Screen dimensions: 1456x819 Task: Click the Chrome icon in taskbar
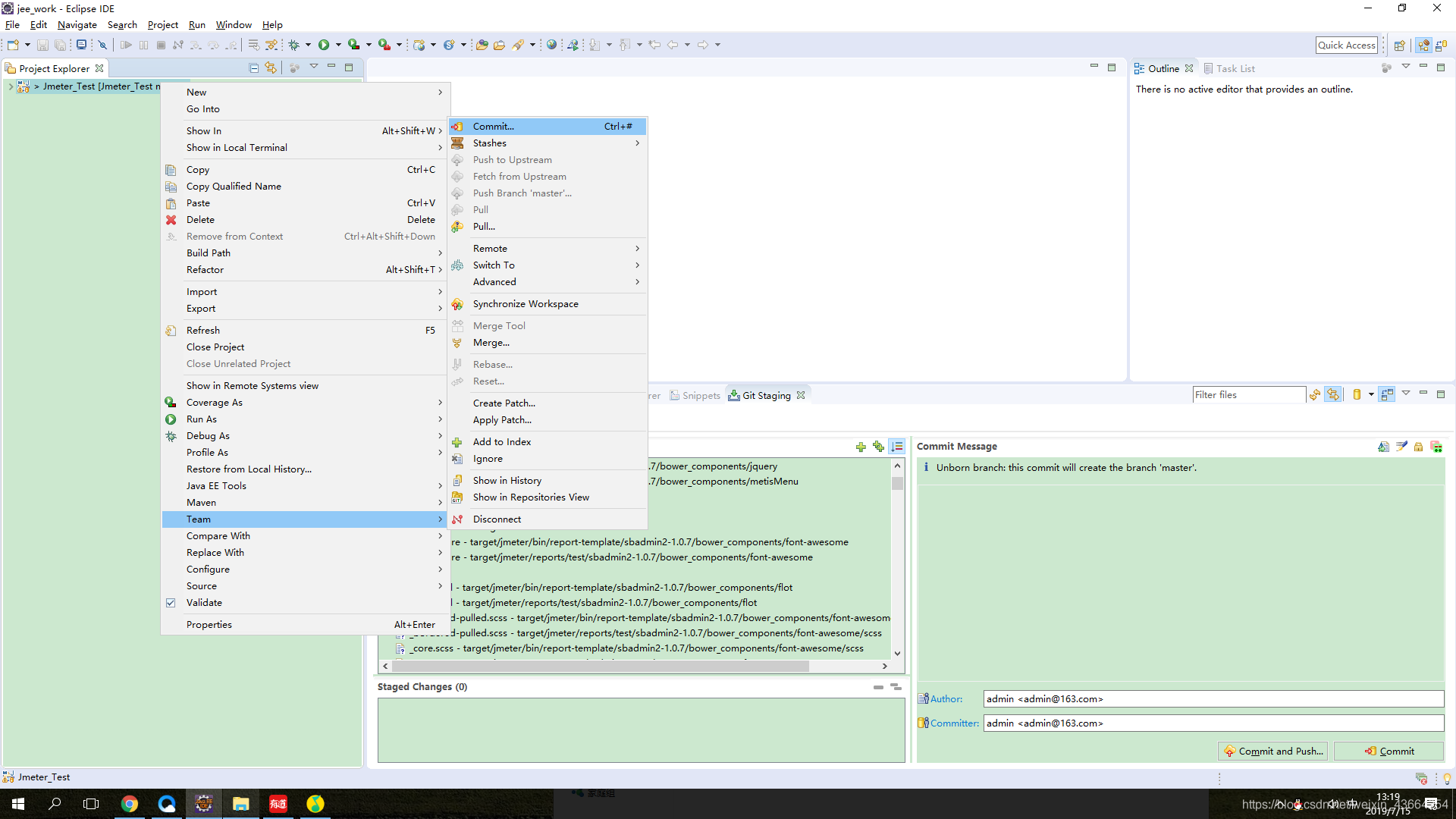130,804
